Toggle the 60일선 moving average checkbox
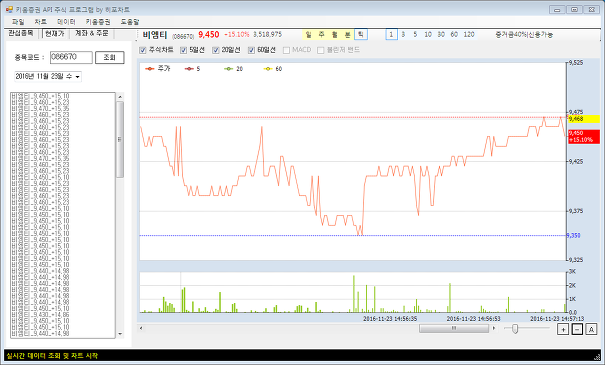Image resolution: width=605 pixels, height=365 pixels. point(252,50)
